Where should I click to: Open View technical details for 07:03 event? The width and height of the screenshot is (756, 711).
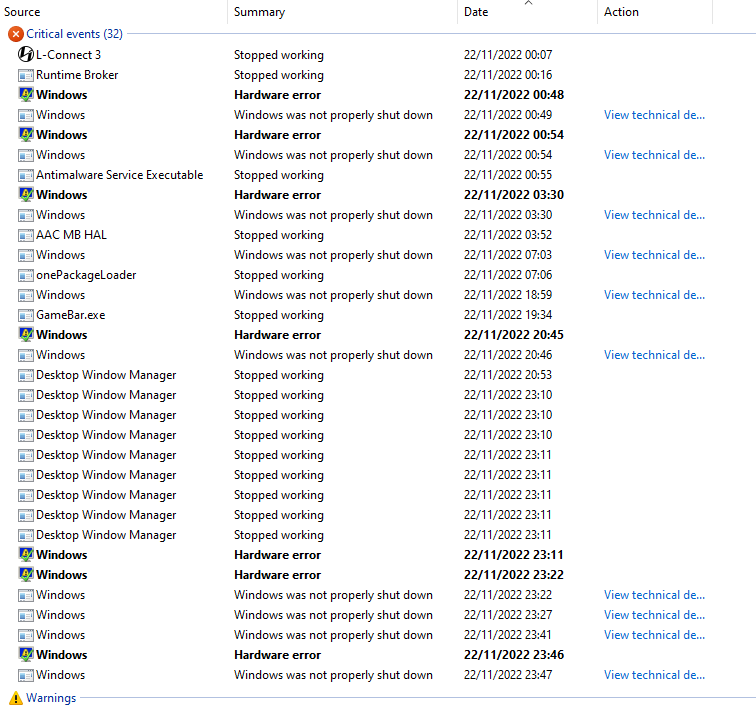(x=654, y=255)
